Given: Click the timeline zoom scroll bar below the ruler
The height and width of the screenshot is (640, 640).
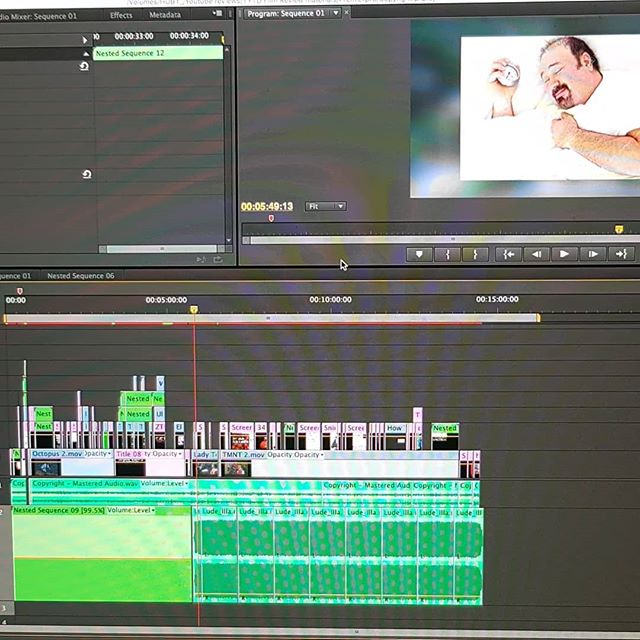Looking at the screenshot, I should tap(270, 319).
